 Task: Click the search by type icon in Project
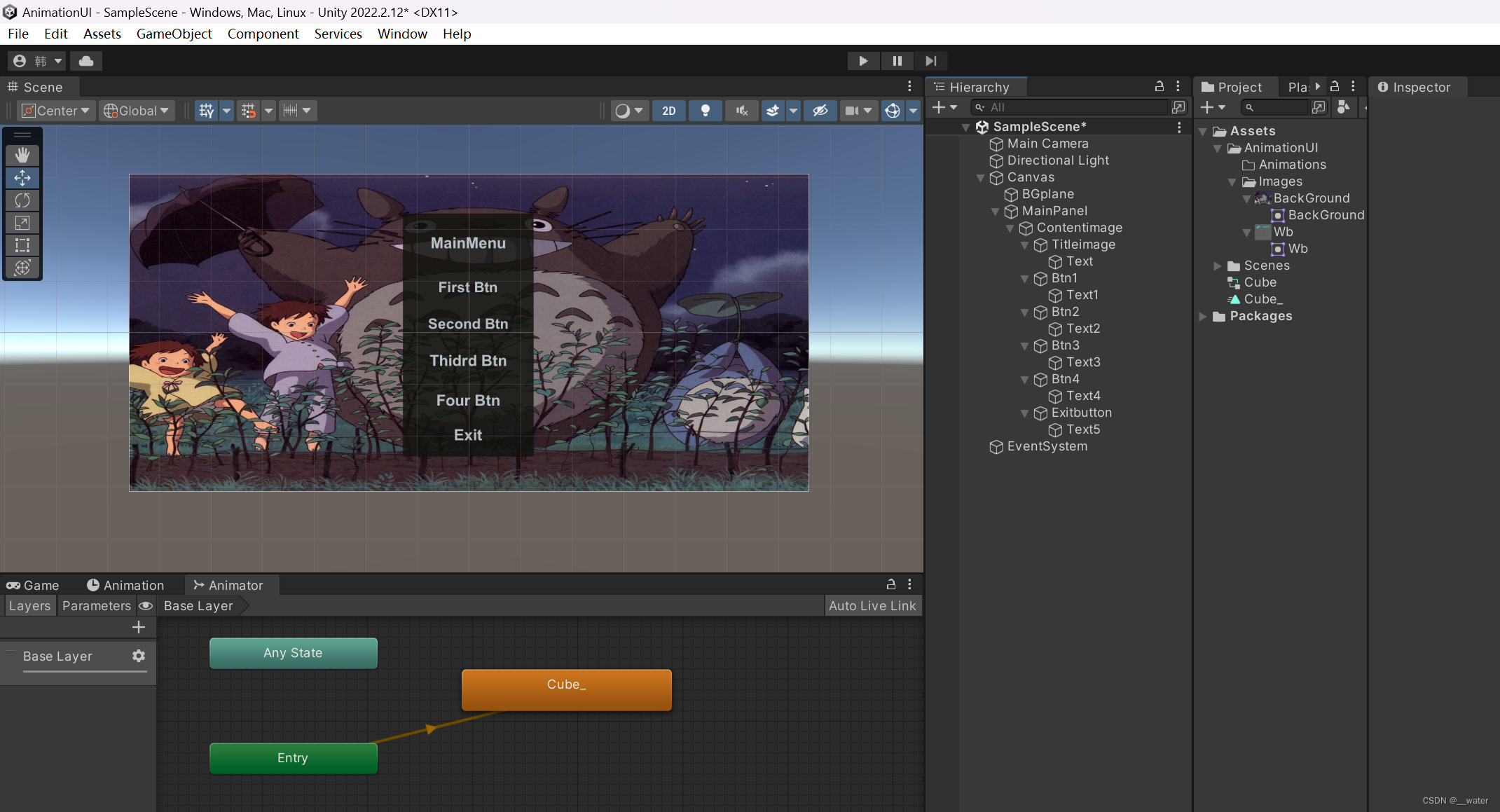[1344, 107]
